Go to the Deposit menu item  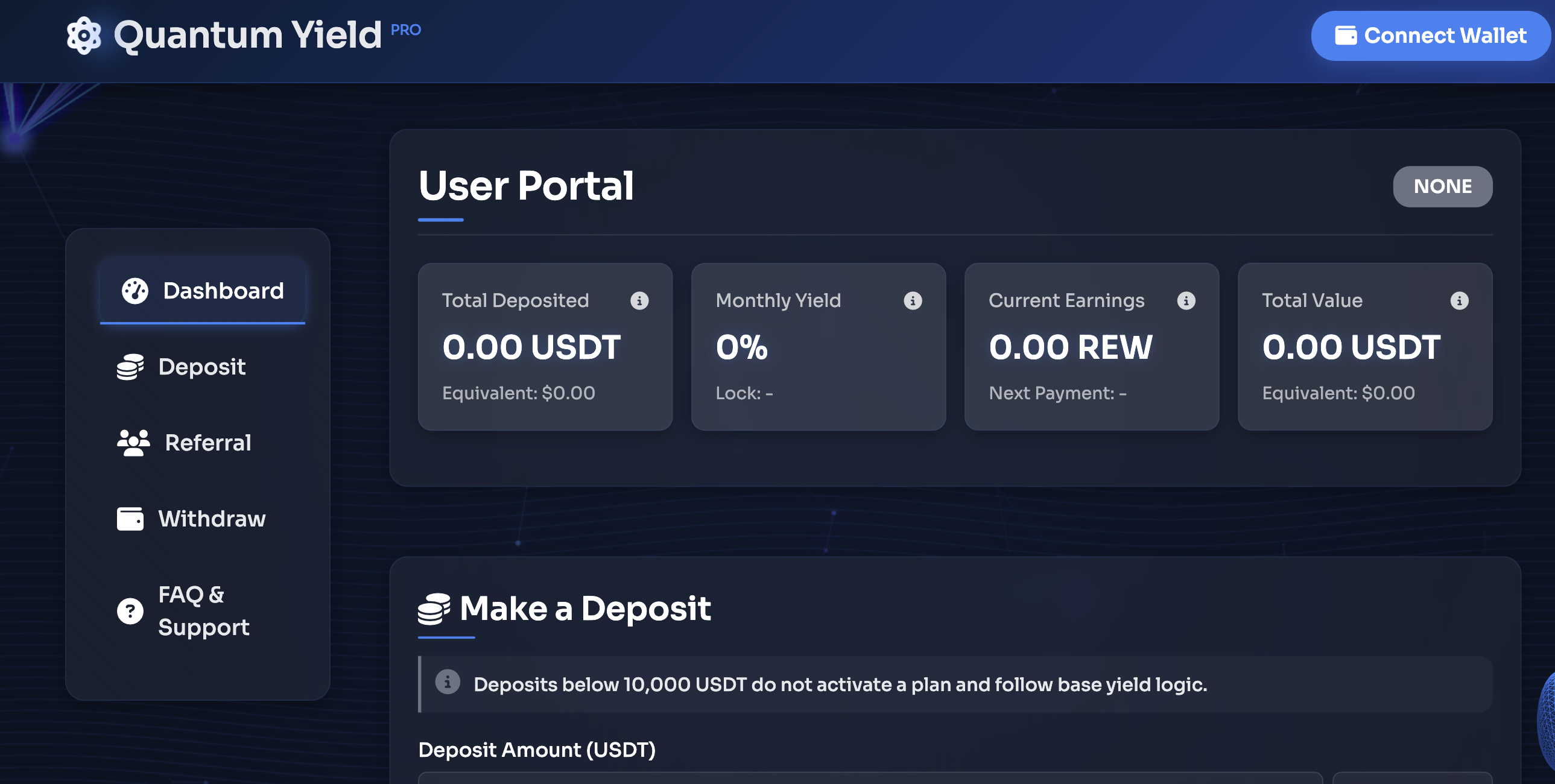click(x=202, y=367)
